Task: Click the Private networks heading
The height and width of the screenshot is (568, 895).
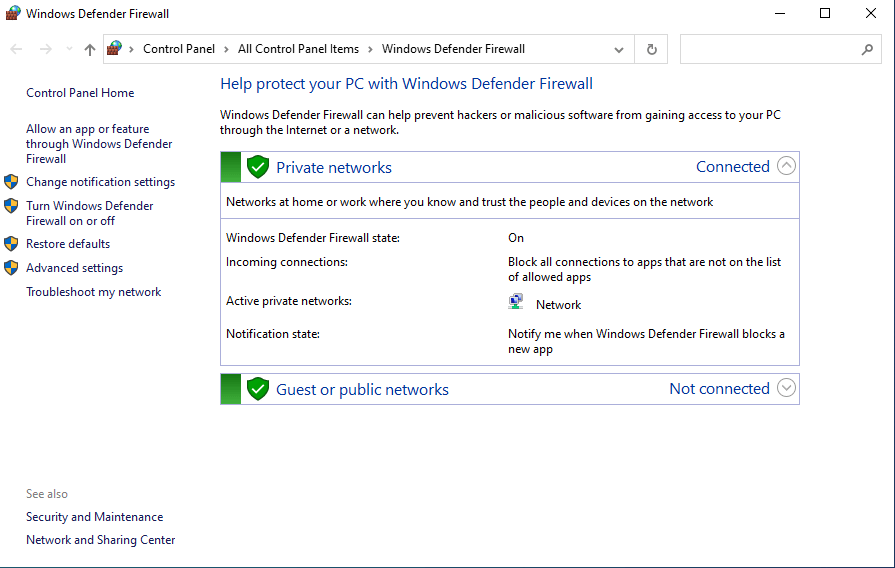Action: click(x=334, y=167)
